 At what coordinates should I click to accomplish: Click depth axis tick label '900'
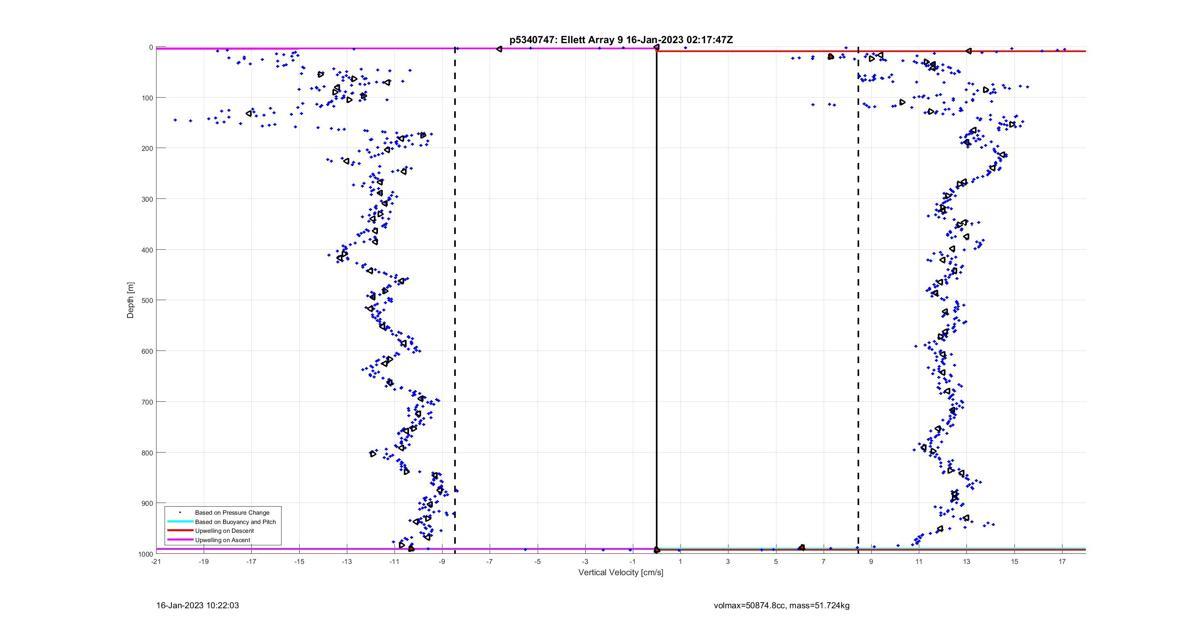146,503
